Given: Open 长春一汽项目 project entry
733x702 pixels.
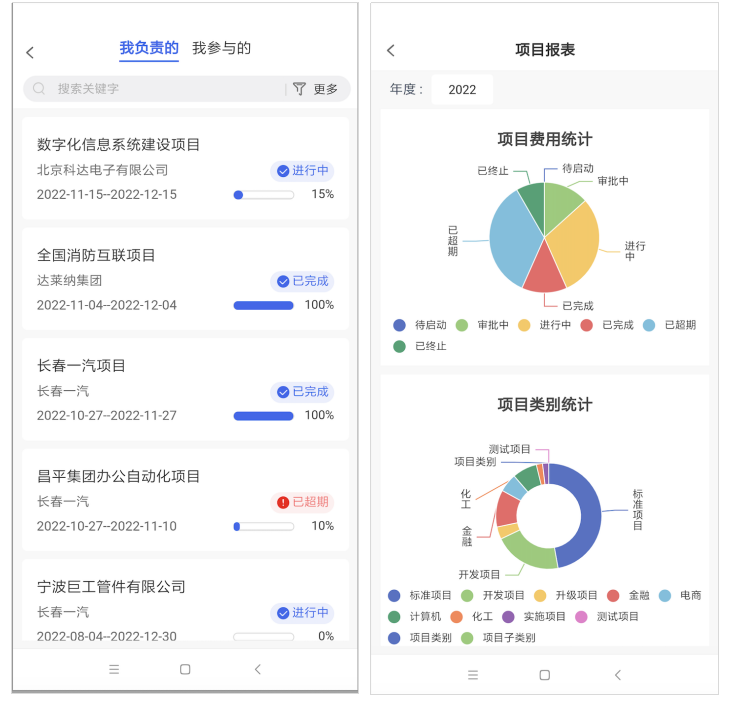Looking at the screenshot, I should pyautogui.click(x=185, y=389).
